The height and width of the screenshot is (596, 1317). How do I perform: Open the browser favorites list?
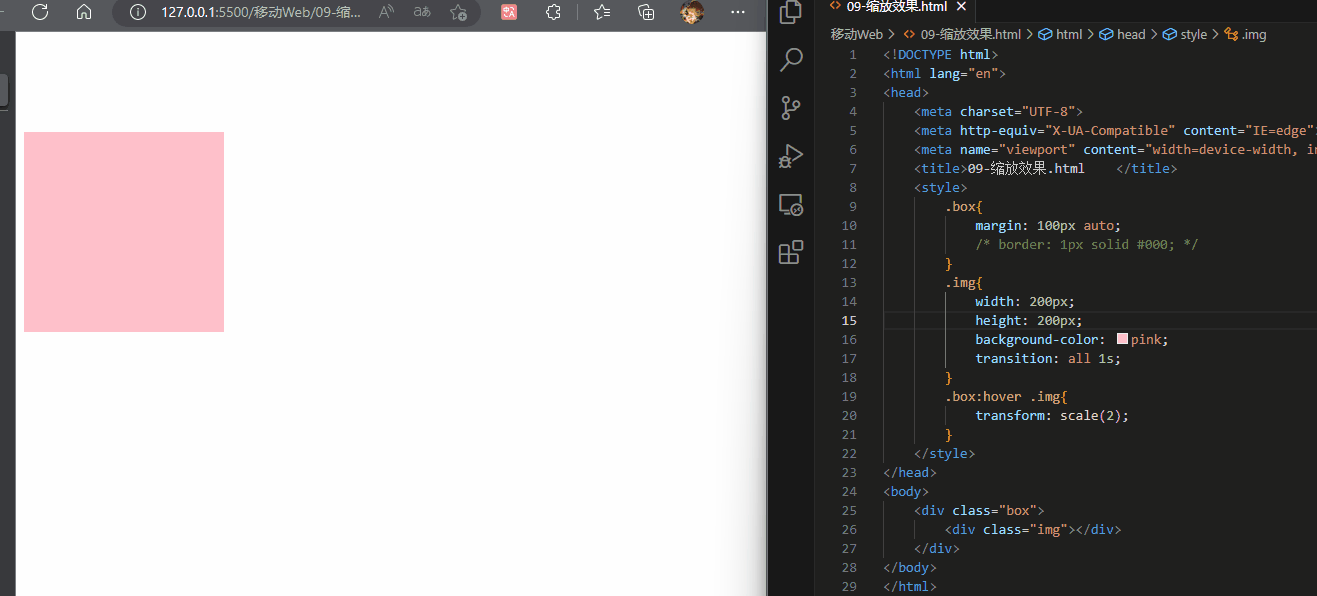602,12
